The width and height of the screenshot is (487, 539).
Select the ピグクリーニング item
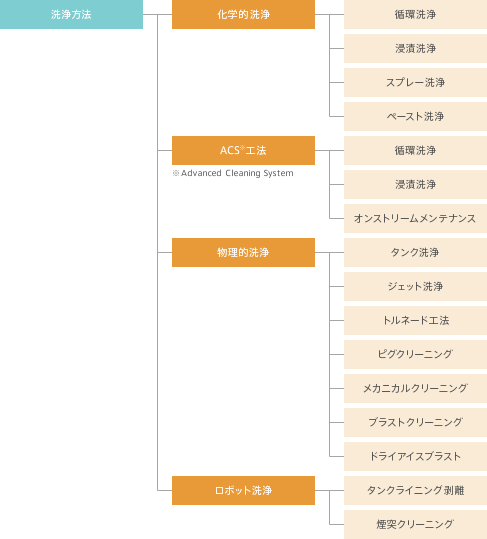(x=416, y=354)
